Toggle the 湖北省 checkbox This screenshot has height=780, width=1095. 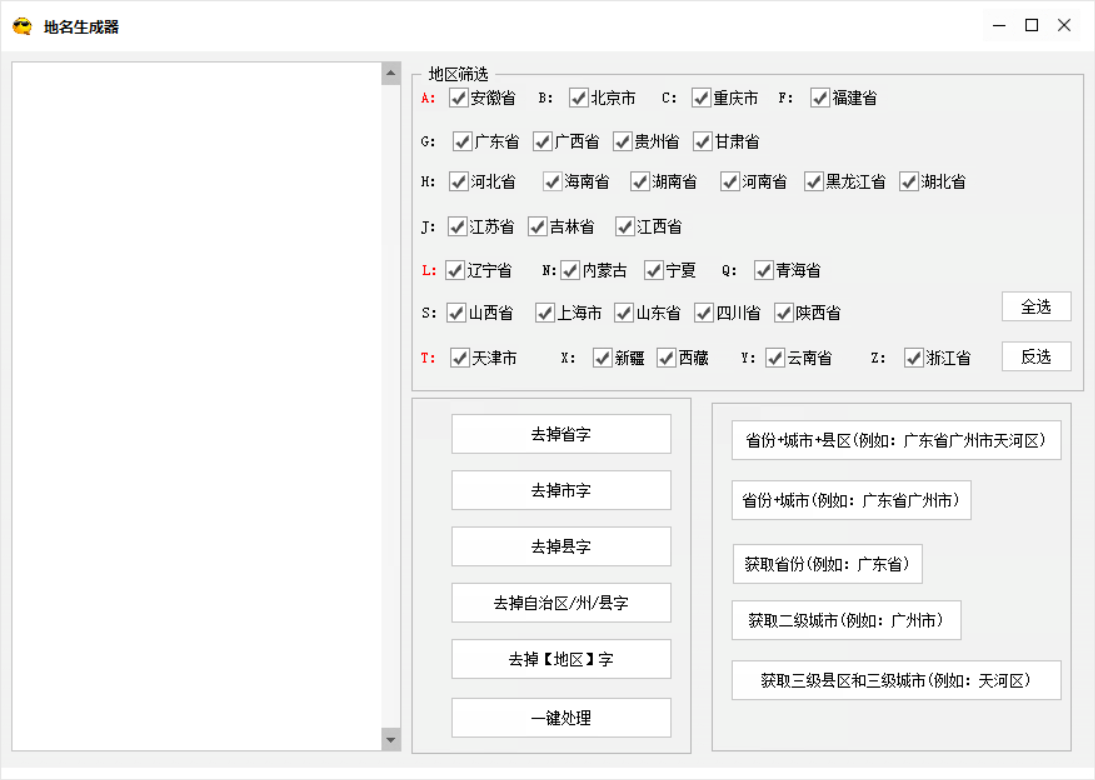pos(909,182)
